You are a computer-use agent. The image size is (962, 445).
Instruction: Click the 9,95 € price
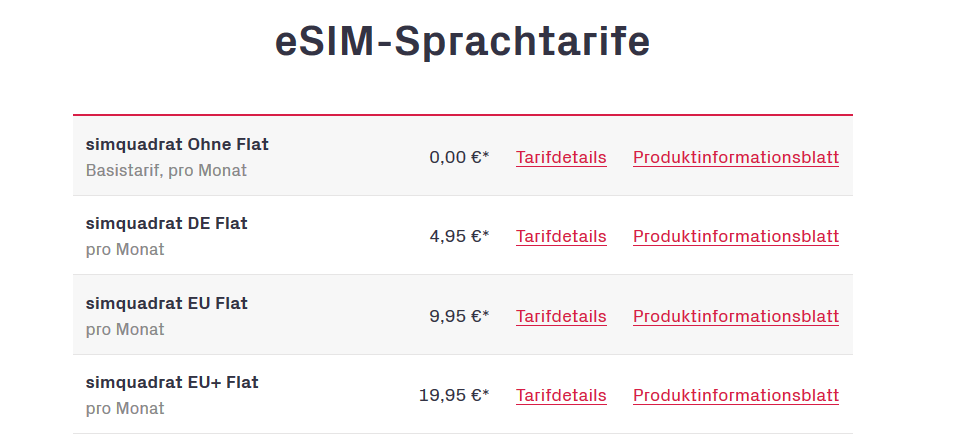(x=459, y=316)
